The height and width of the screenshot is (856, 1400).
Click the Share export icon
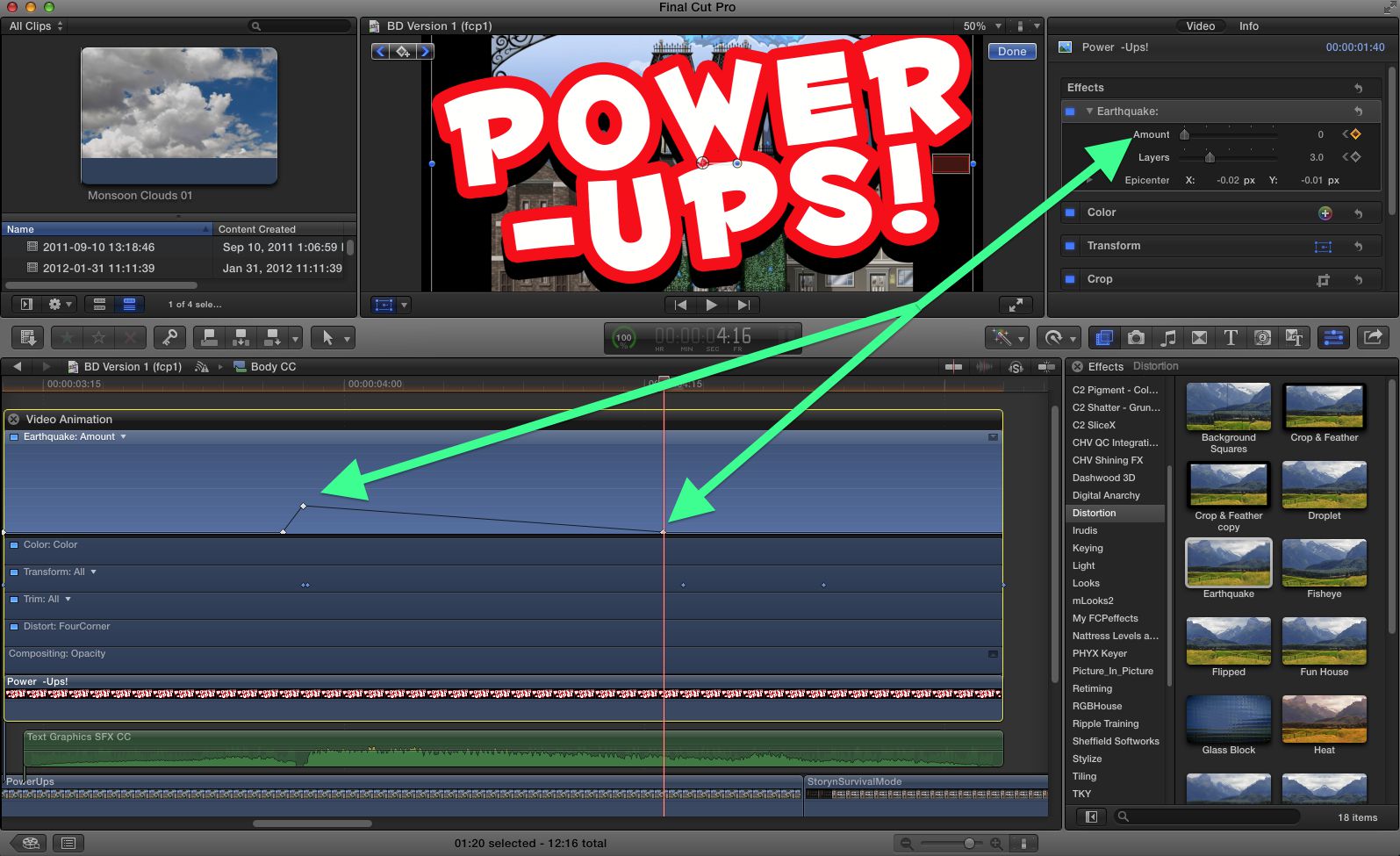(x=1374, y=338)
